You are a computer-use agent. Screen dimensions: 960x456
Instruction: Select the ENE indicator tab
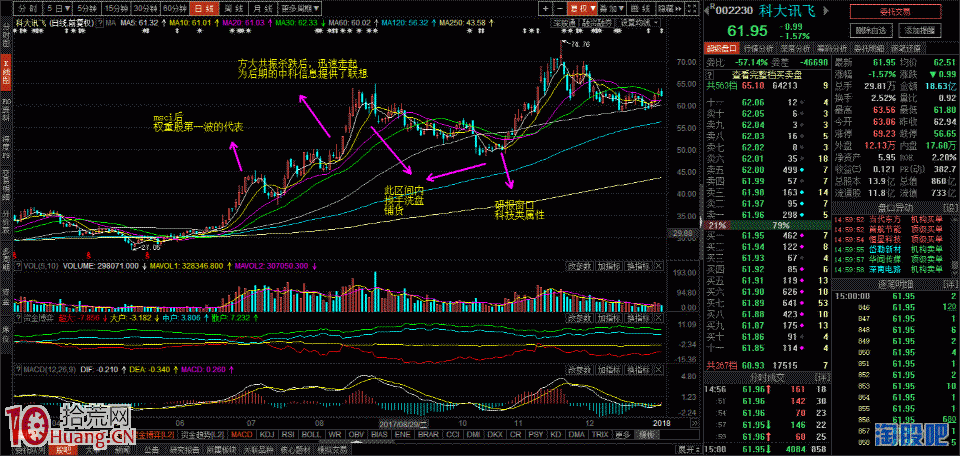403,434
